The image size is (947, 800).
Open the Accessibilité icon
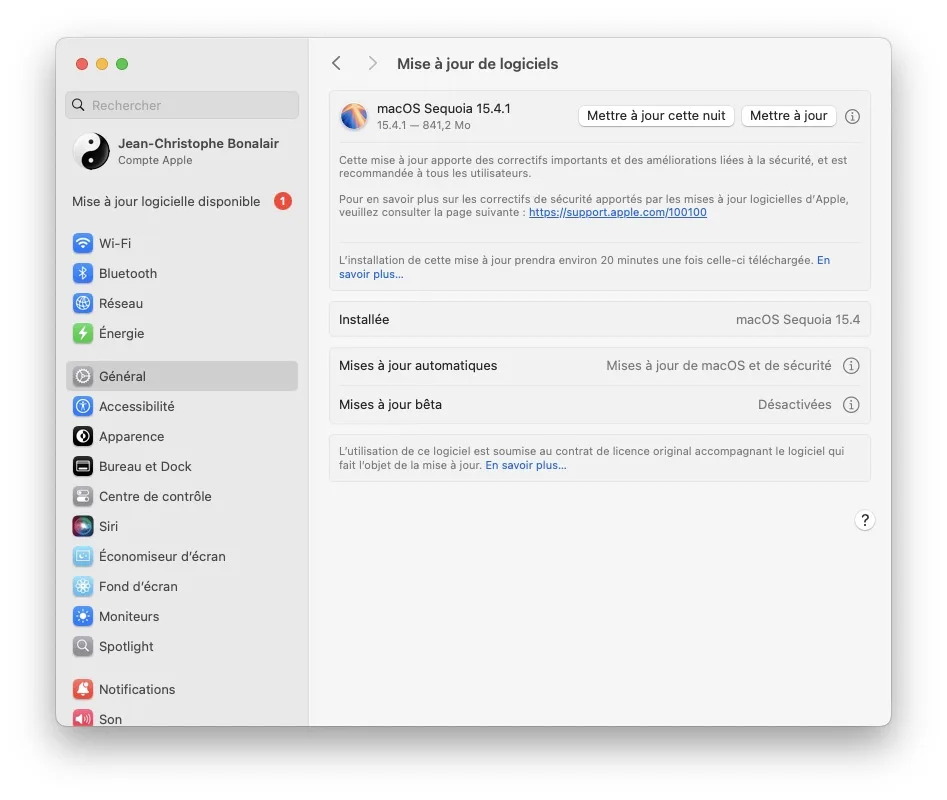click(x=83, y=406)
